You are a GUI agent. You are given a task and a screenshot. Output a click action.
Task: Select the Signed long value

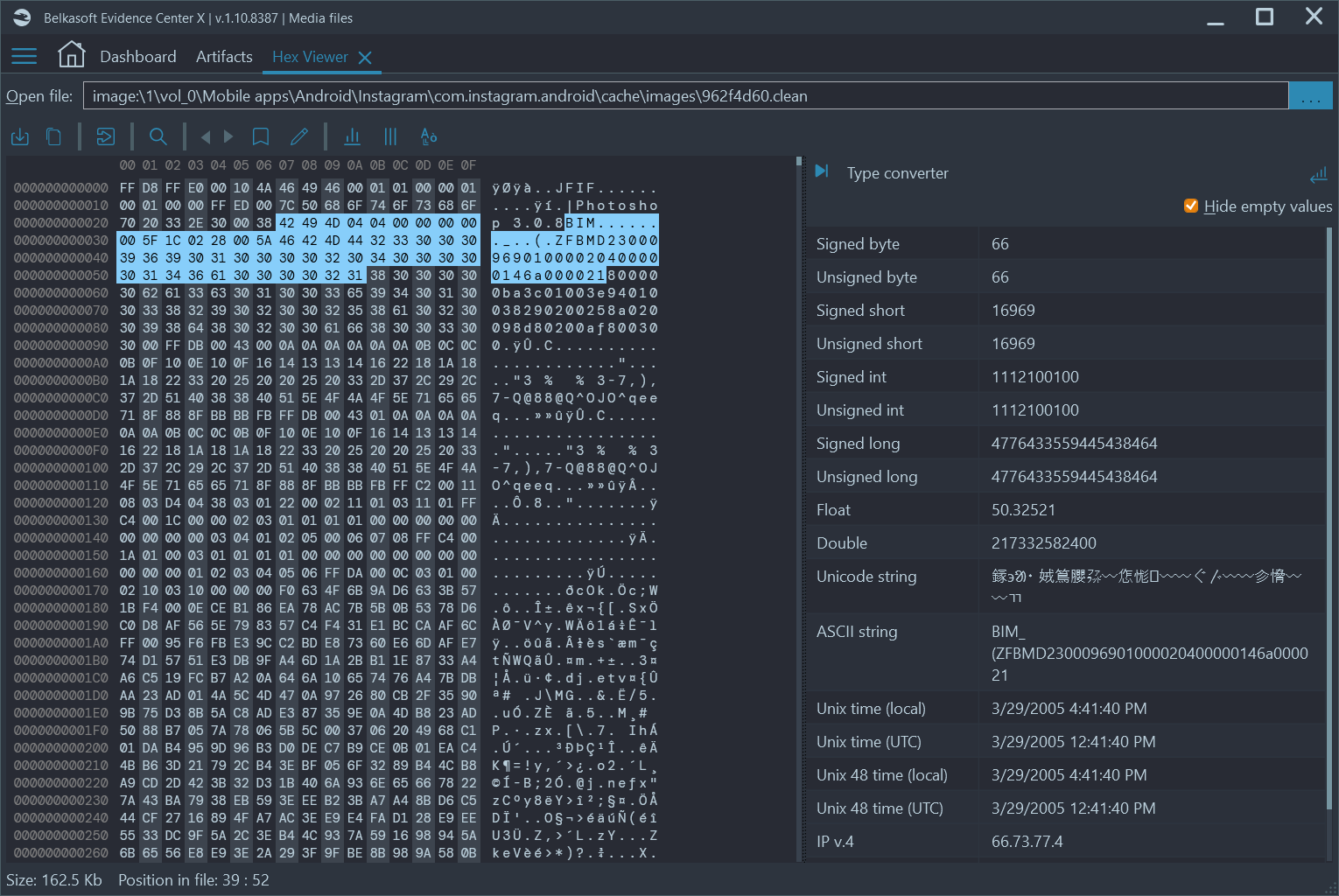tap(1074, 444)
